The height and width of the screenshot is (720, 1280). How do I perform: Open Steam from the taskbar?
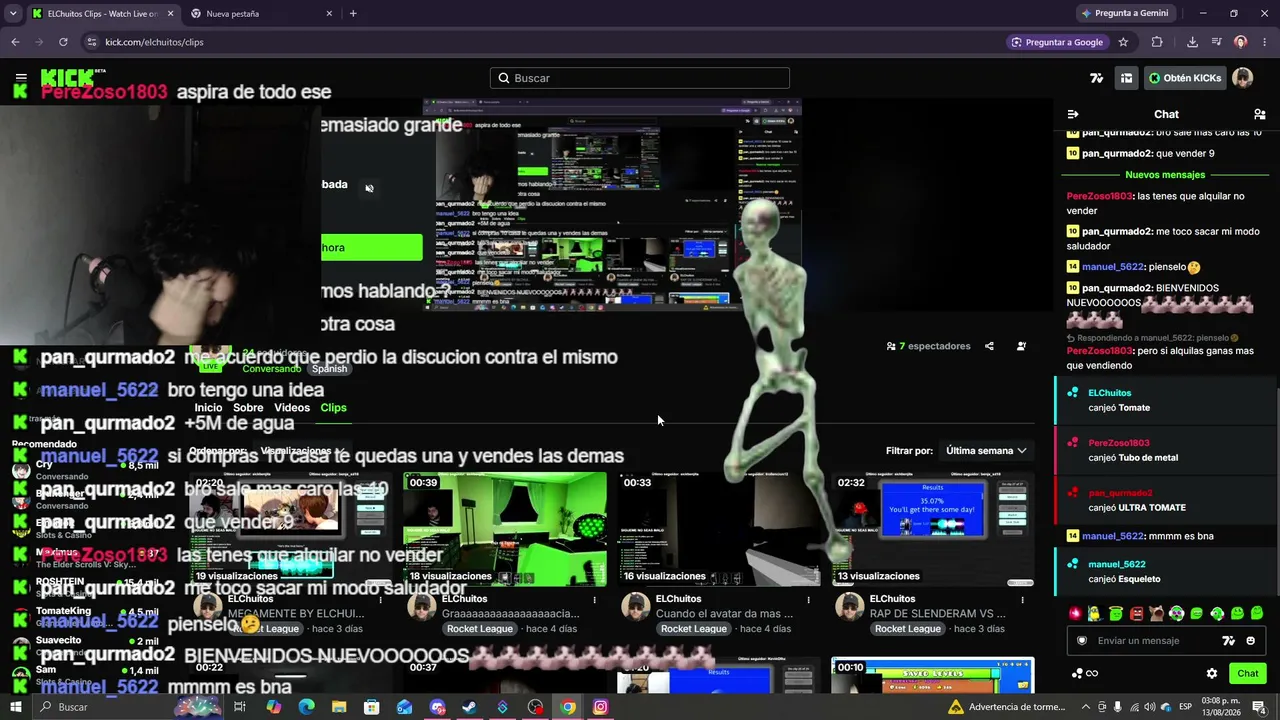point(469,707)
